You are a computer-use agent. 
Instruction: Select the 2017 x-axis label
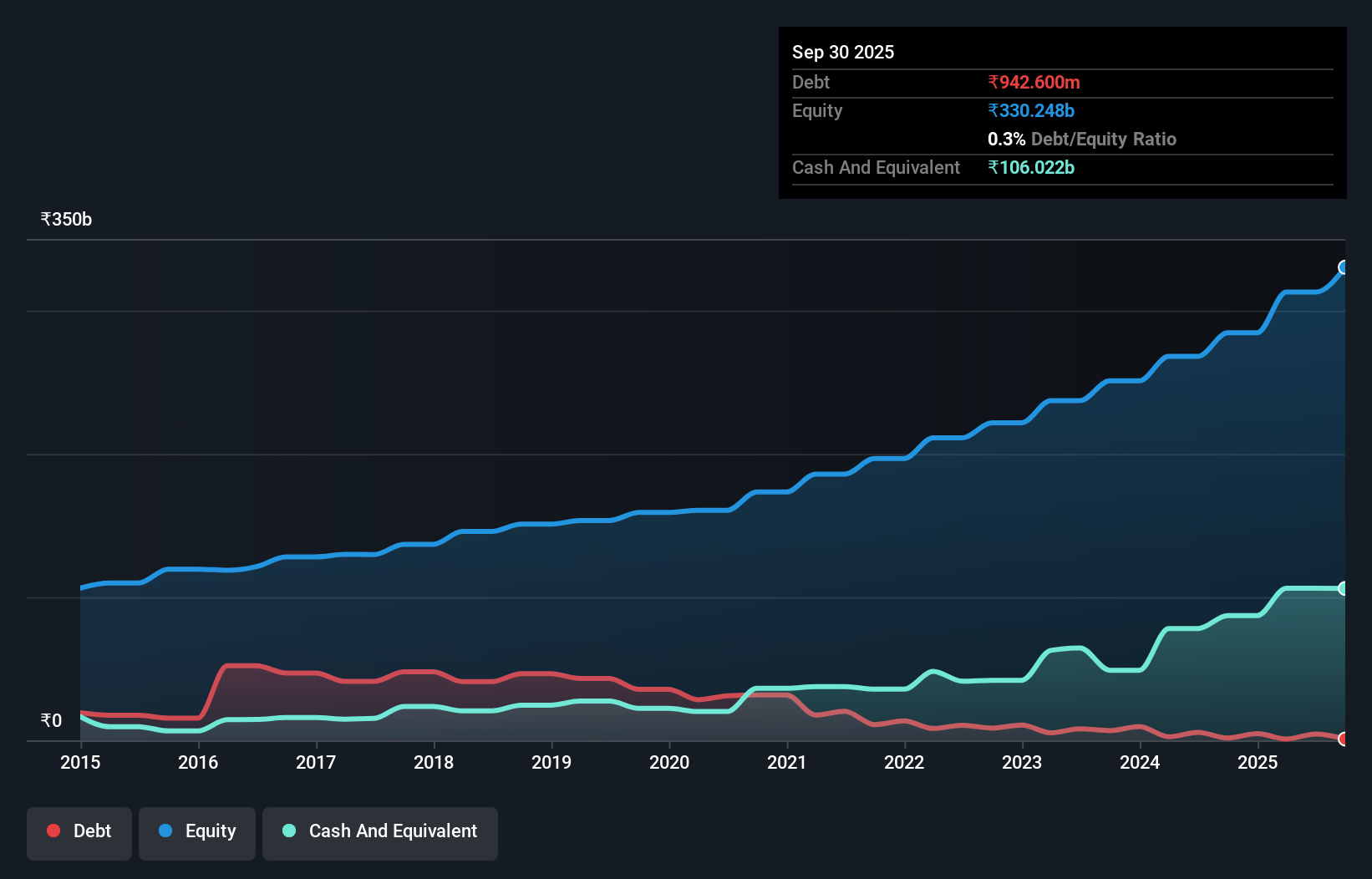pyautogui.click(x=316, y=762)
